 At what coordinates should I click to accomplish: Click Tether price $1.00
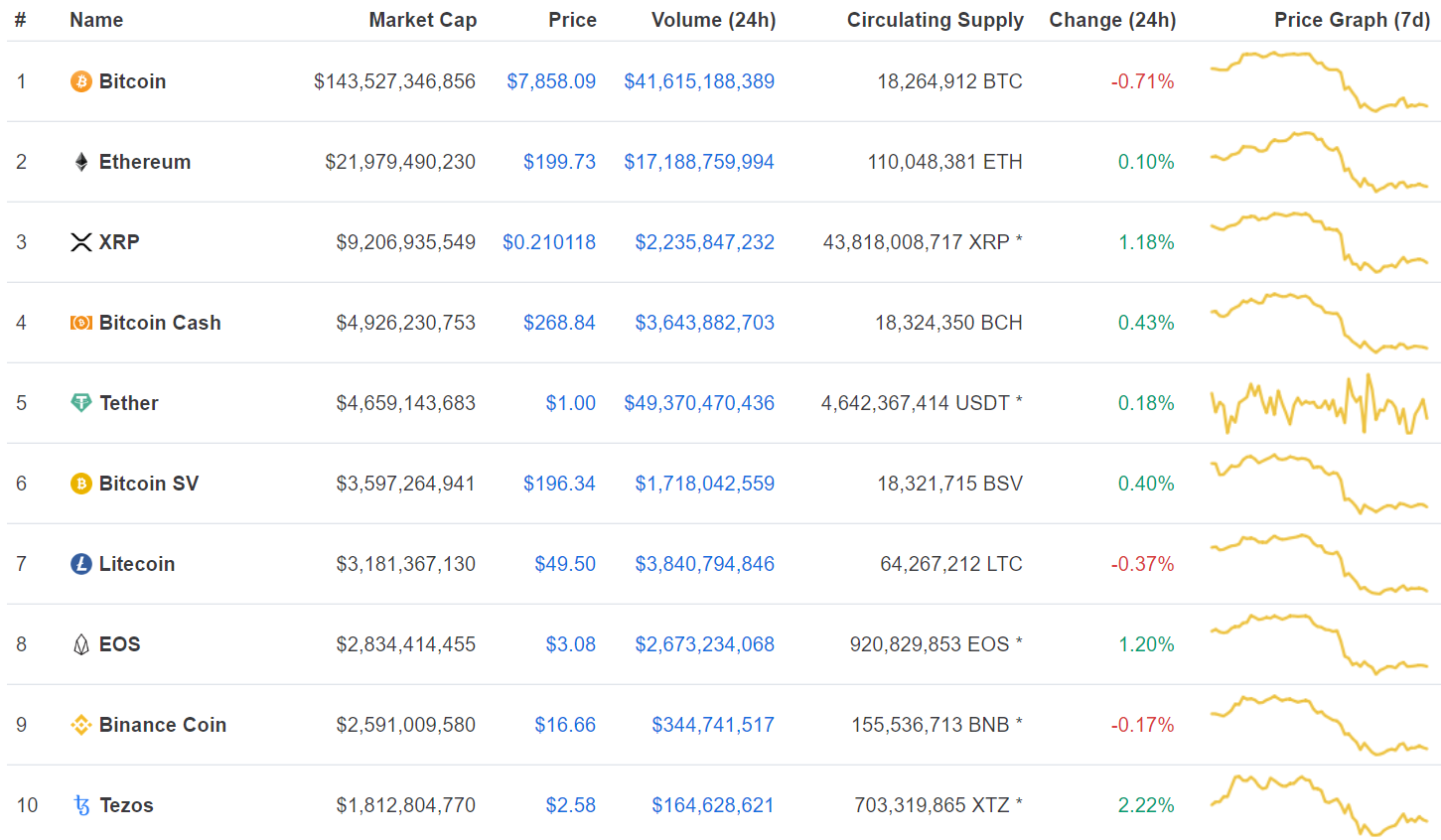(571, 403)
